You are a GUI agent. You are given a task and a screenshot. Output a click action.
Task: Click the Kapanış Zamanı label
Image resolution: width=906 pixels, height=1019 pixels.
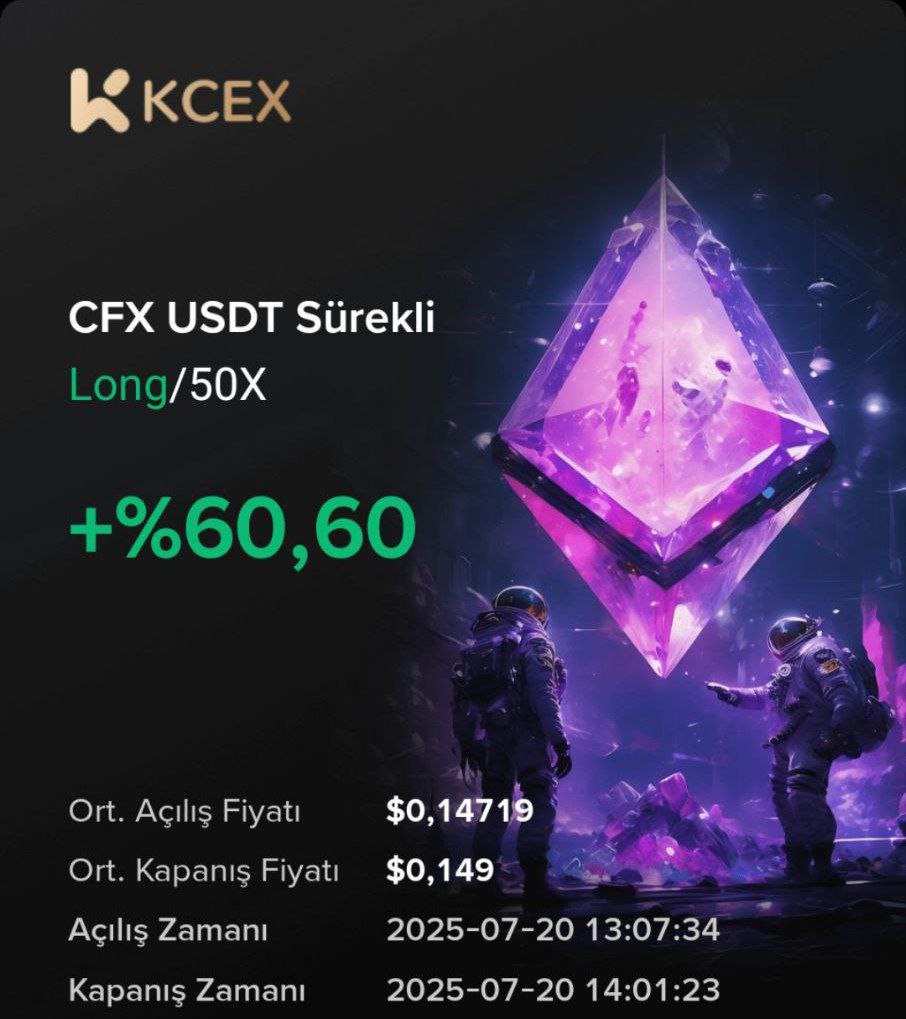[x=187, y=990]
